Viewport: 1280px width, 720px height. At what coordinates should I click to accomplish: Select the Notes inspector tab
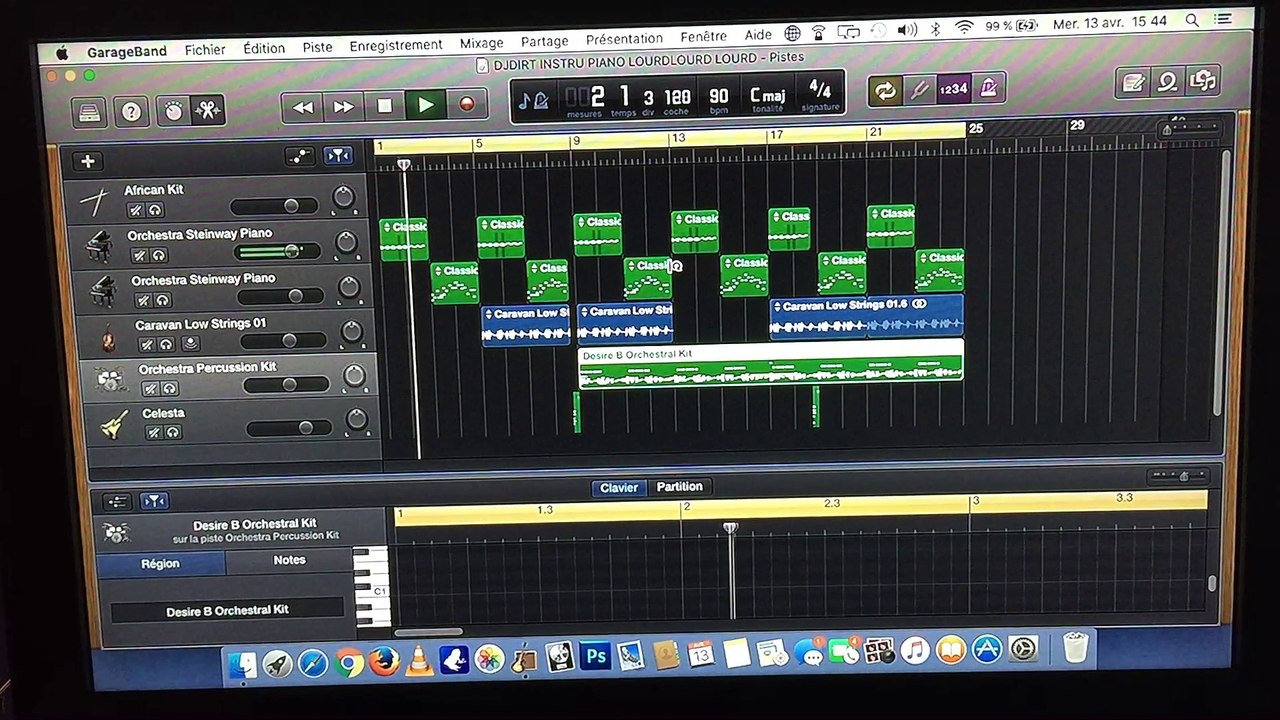[289, 561]
